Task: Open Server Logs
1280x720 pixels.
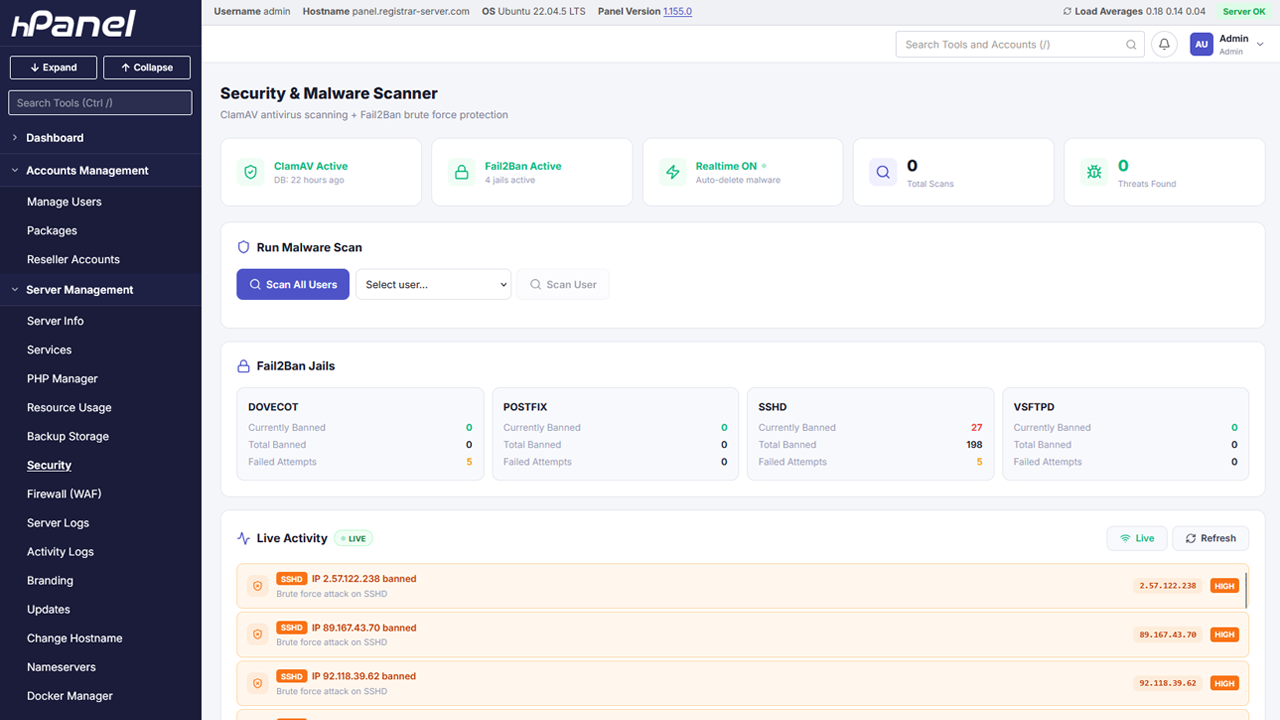Action: tap(58, 523)
